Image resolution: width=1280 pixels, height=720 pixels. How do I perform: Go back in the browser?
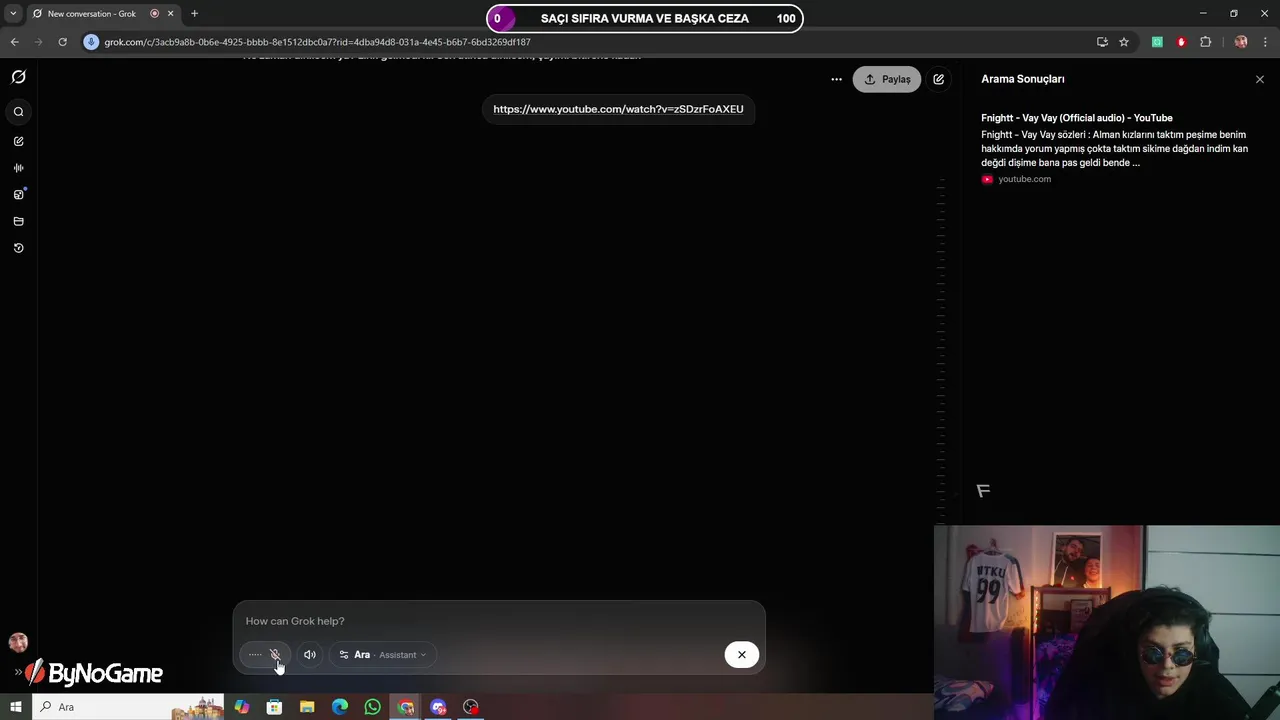tap(14, 42)
